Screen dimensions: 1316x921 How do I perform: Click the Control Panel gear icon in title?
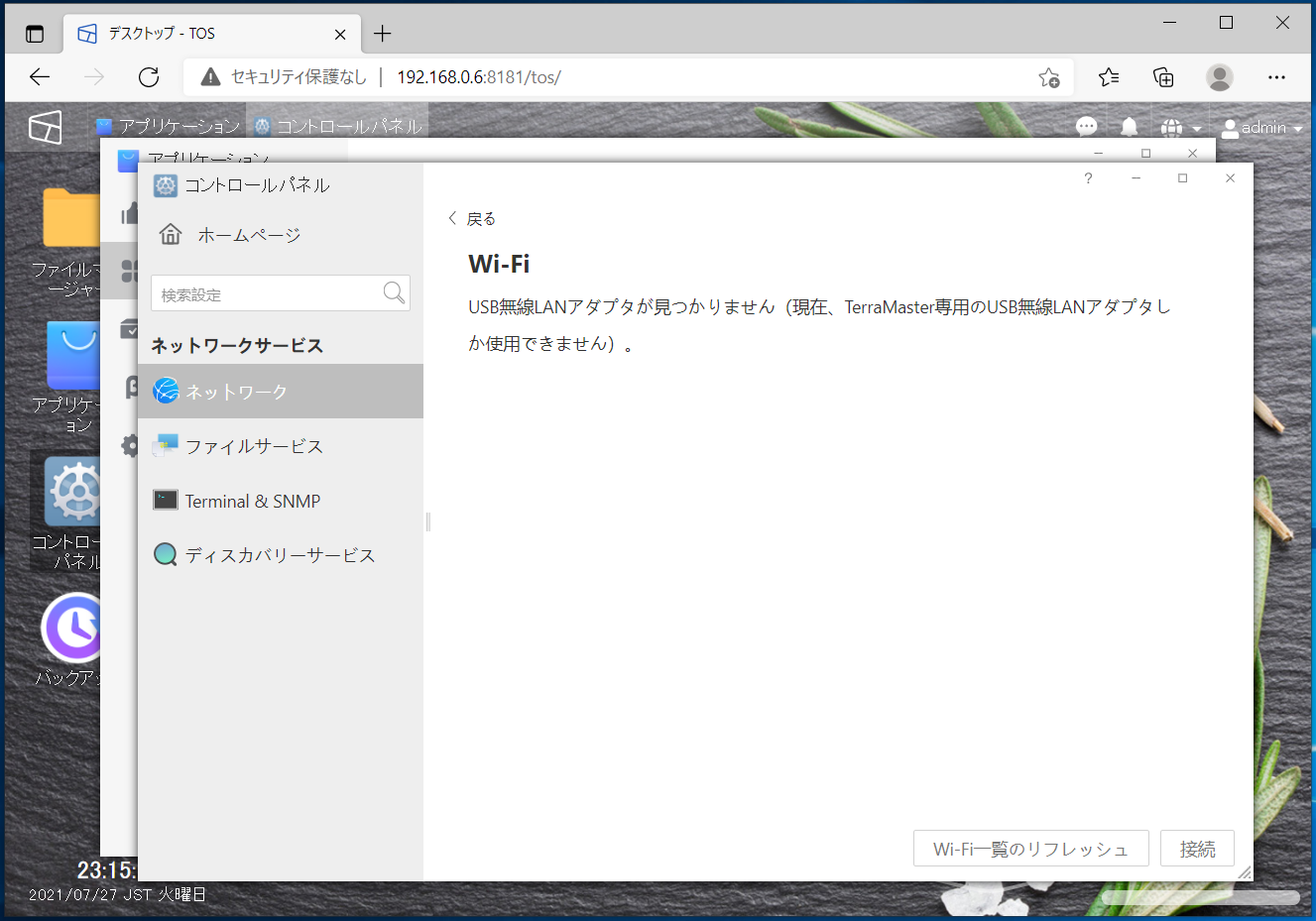(x=166, y=185)
